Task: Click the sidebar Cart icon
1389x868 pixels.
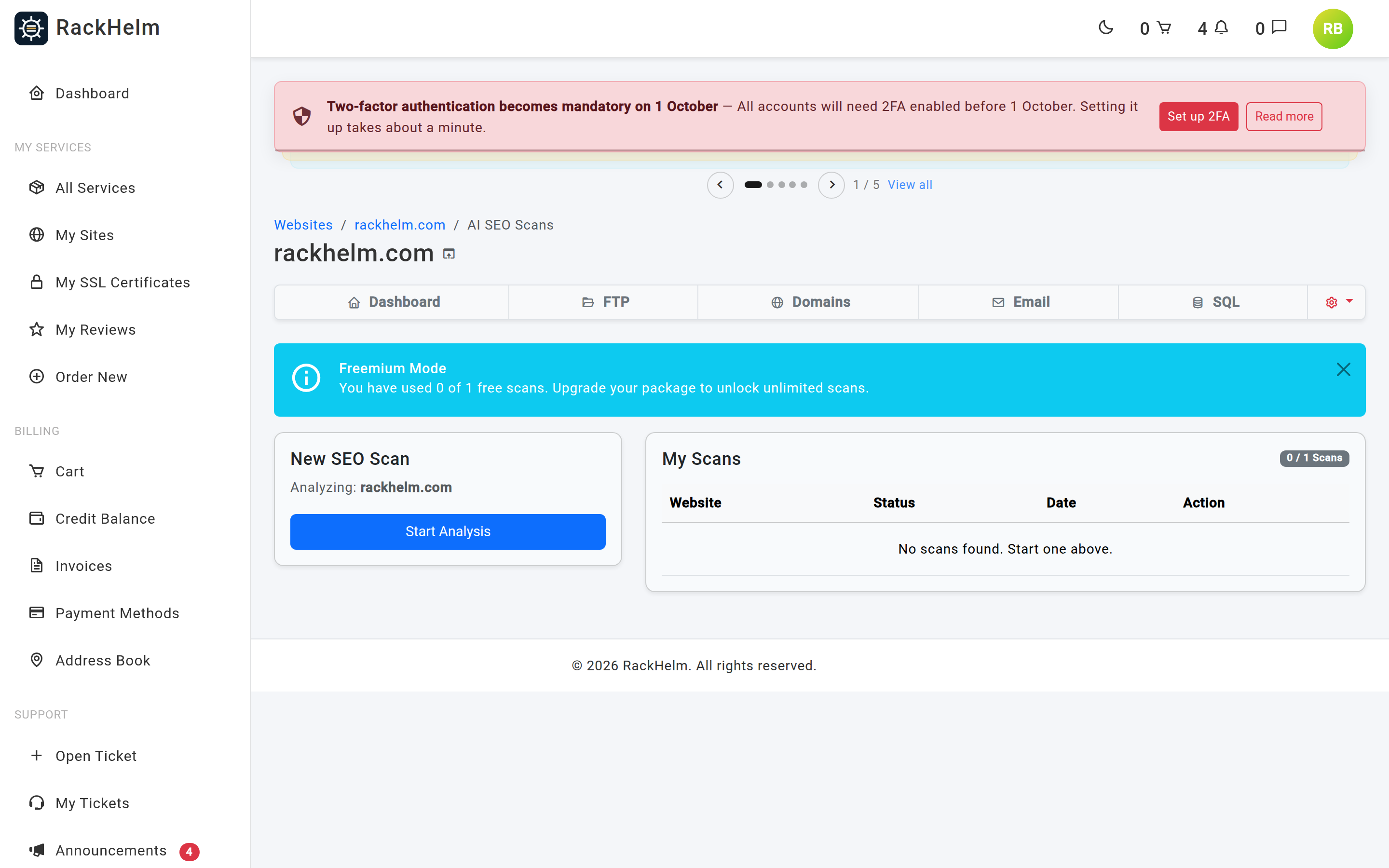Action: [x=37, y=471]
